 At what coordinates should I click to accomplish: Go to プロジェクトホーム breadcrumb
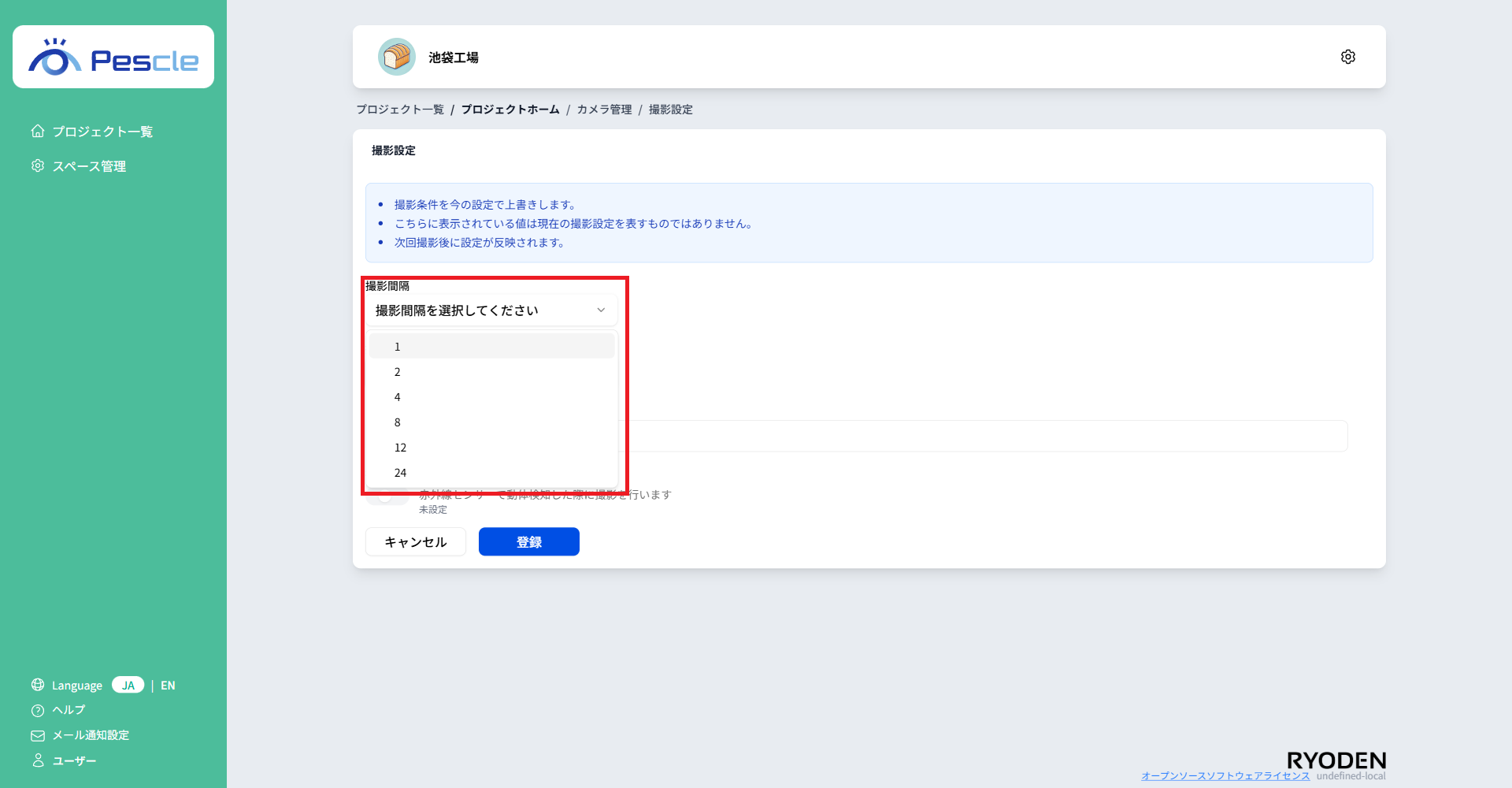510,110
